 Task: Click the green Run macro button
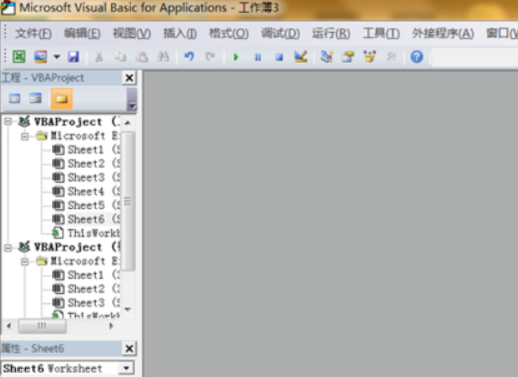point(236,57)
